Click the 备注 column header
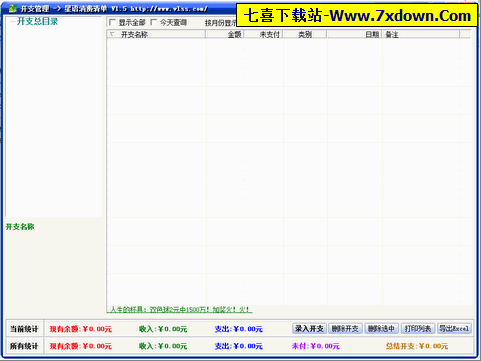This screenshot has width=481, height=361. tap(421, 34)
